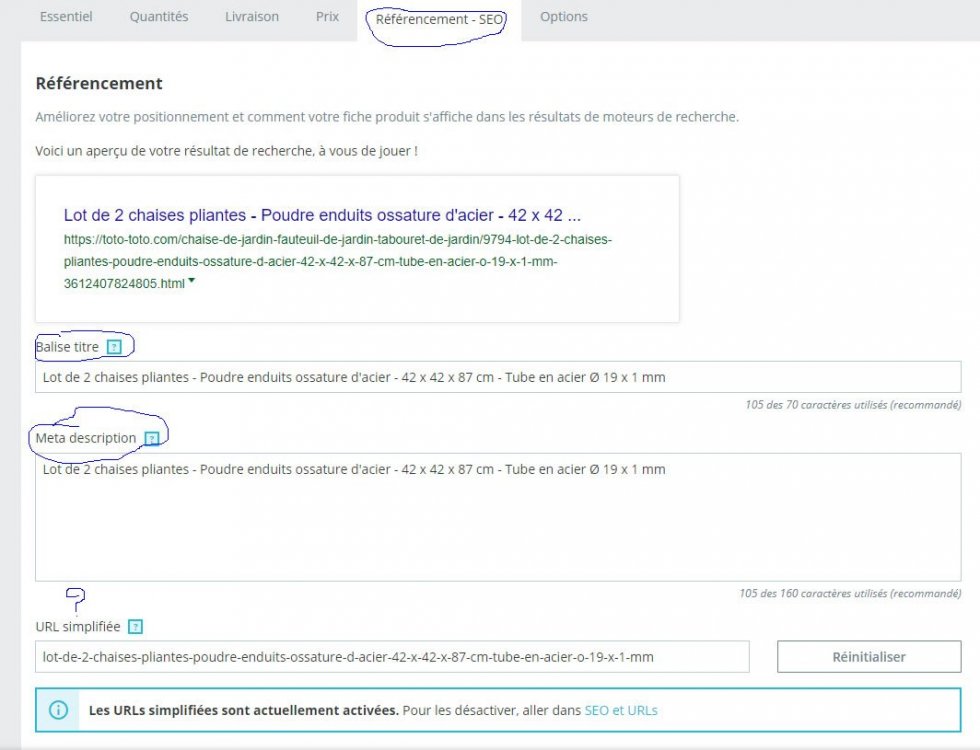980x750 pixels.
Task: Click the preview URL dropdown arrow
Action: tap(192, 281)
